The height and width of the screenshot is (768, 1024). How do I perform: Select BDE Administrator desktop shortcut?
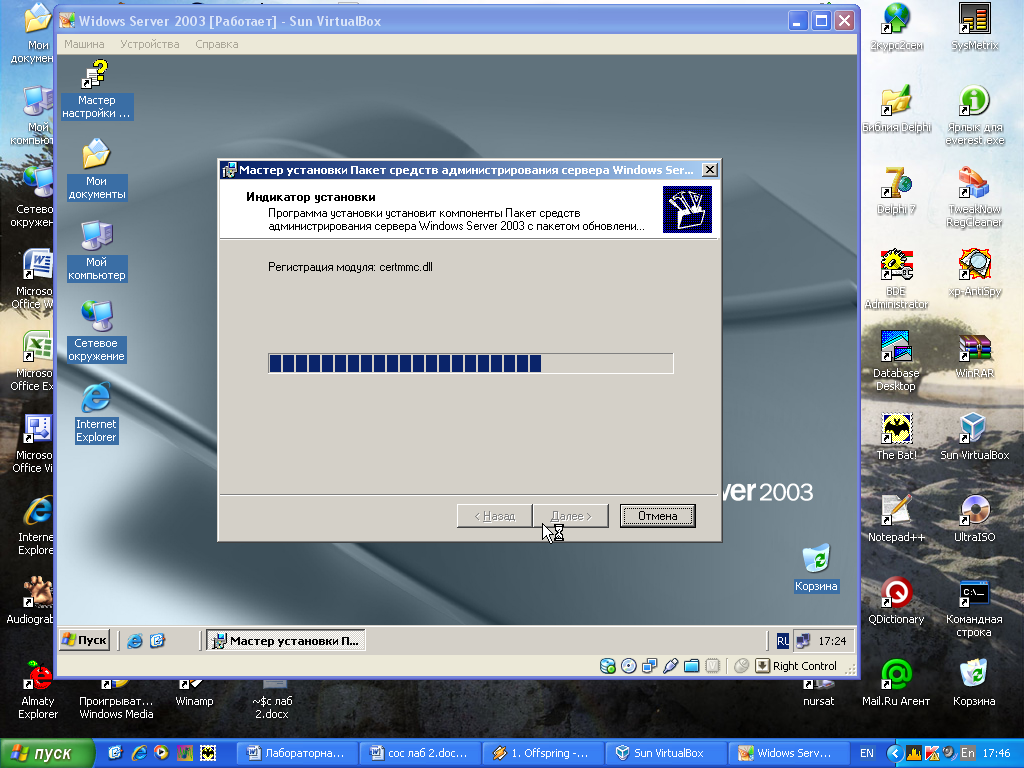tap(896, 279)
